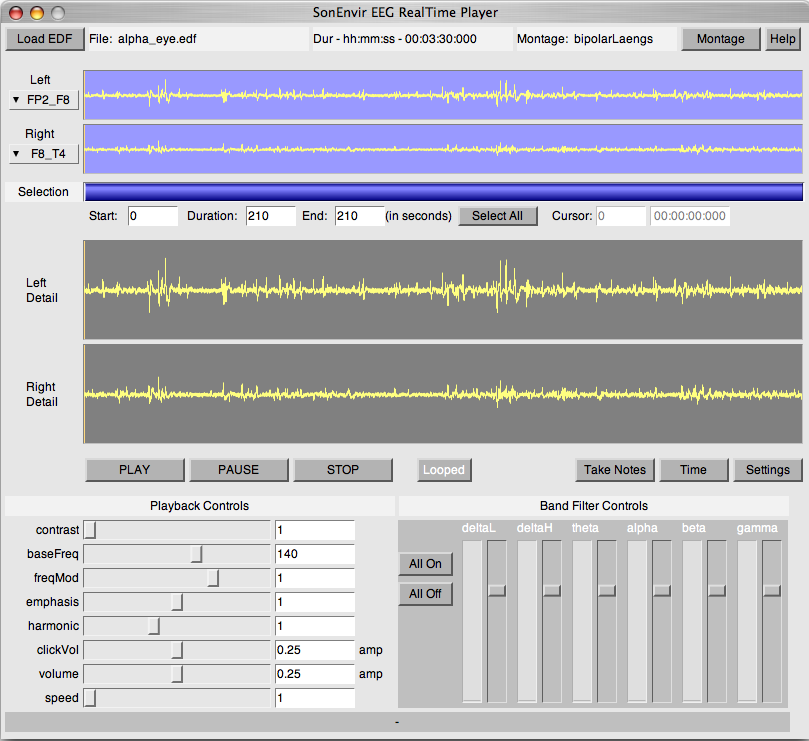This screenshot has width=809, height=741.
Task: Click the Select All button
Action: (x=497, y=216)
